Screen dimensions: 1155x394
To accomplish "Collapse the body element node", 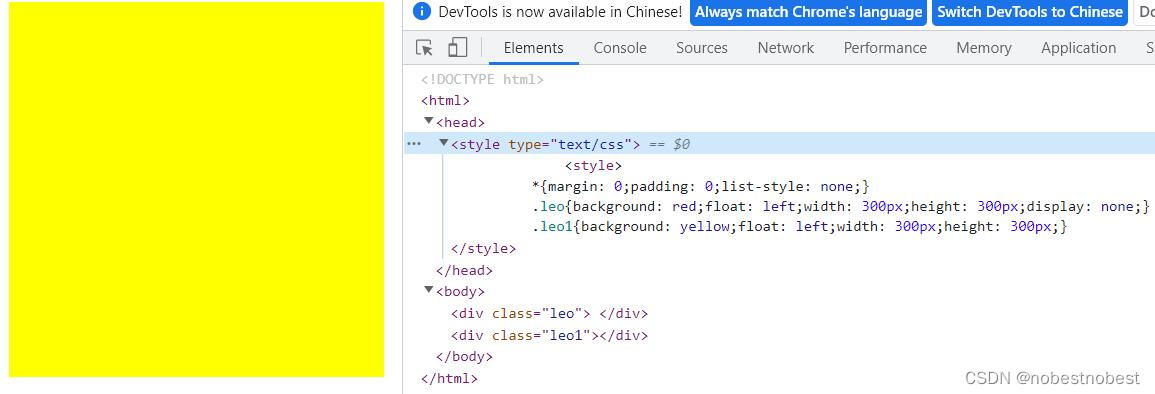I will click(x=429, y=290).
